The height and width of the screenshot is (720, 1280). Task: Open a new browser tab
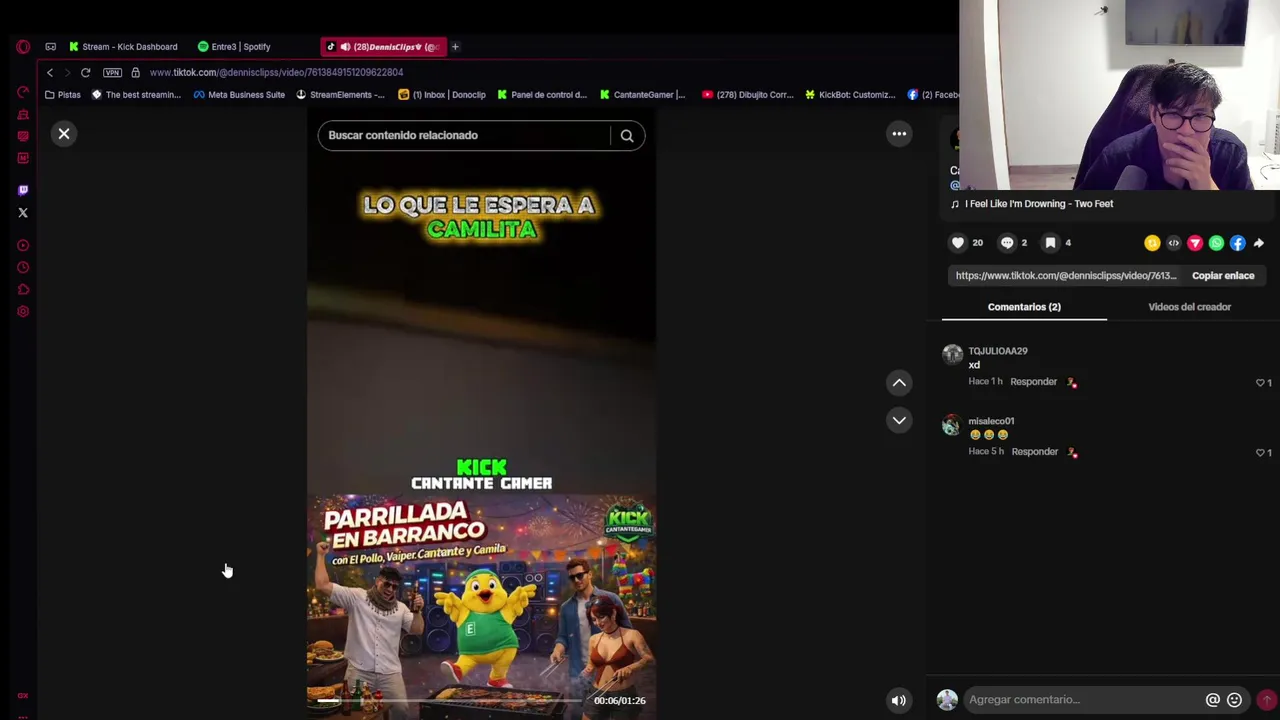(455, 47)
